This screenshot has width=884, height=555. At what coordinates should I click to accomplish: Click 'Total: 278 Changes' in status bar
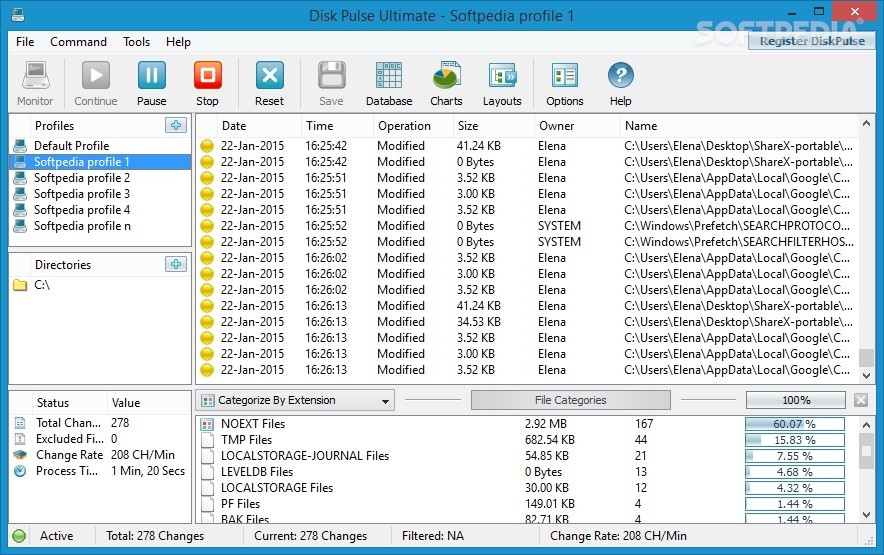[x=155, y=536]
